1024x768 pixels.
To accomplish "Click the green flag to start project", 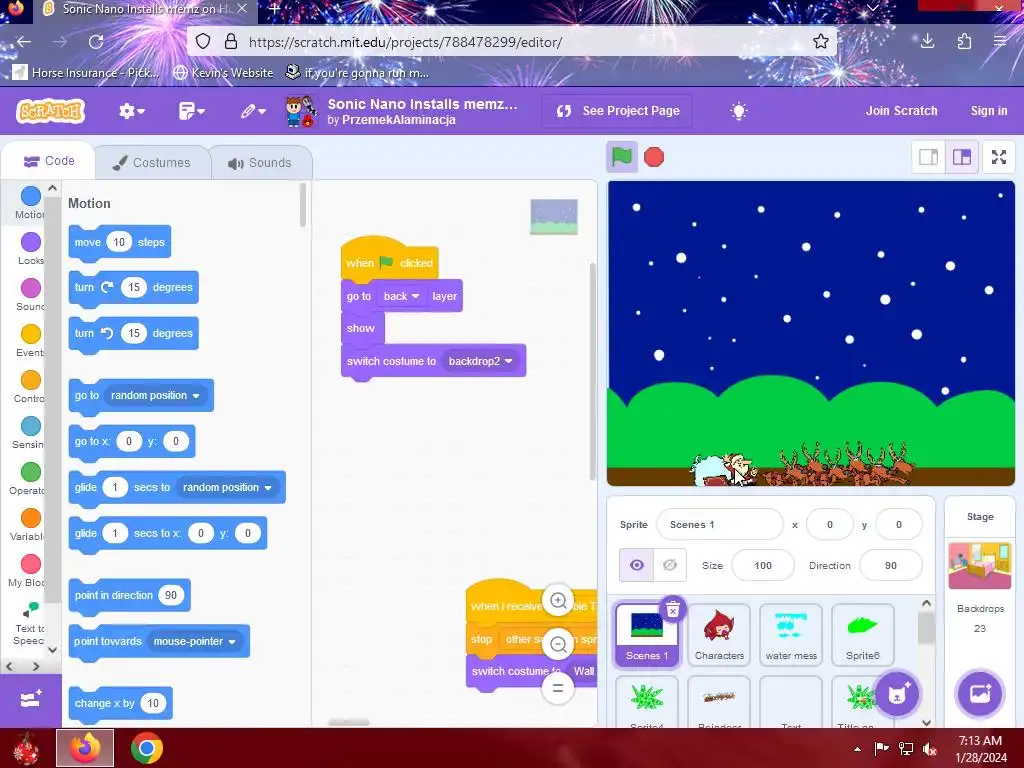I will (622, 157).
